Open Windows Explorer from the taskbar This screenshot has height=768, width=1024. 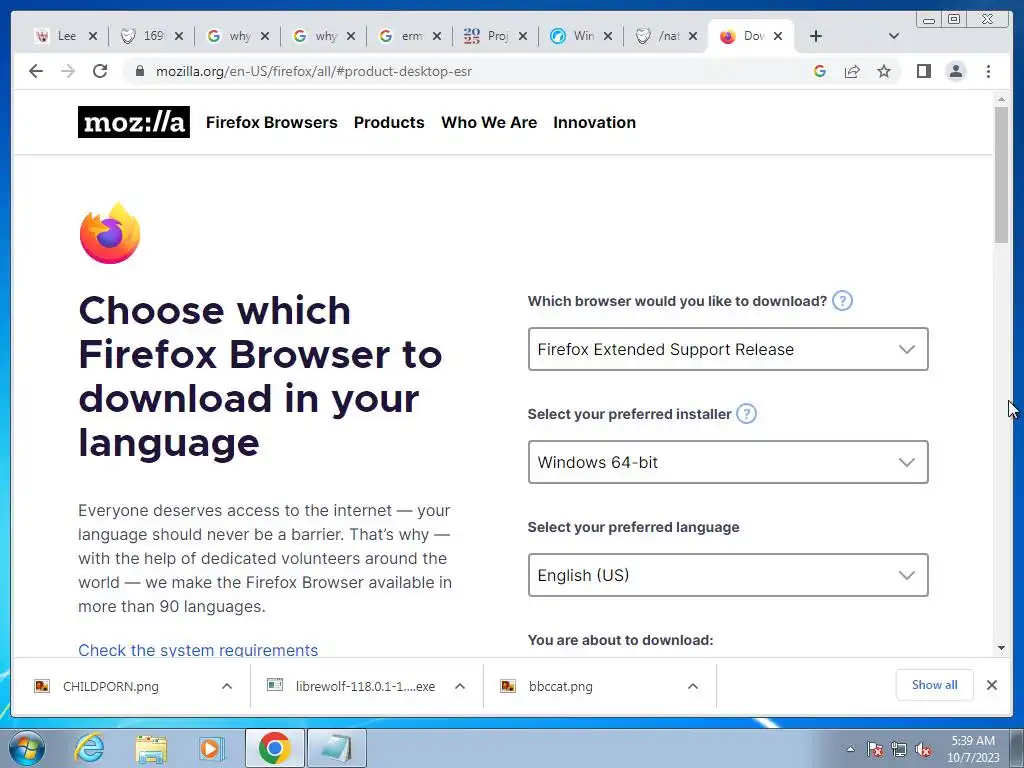click(x=151, y=748)
